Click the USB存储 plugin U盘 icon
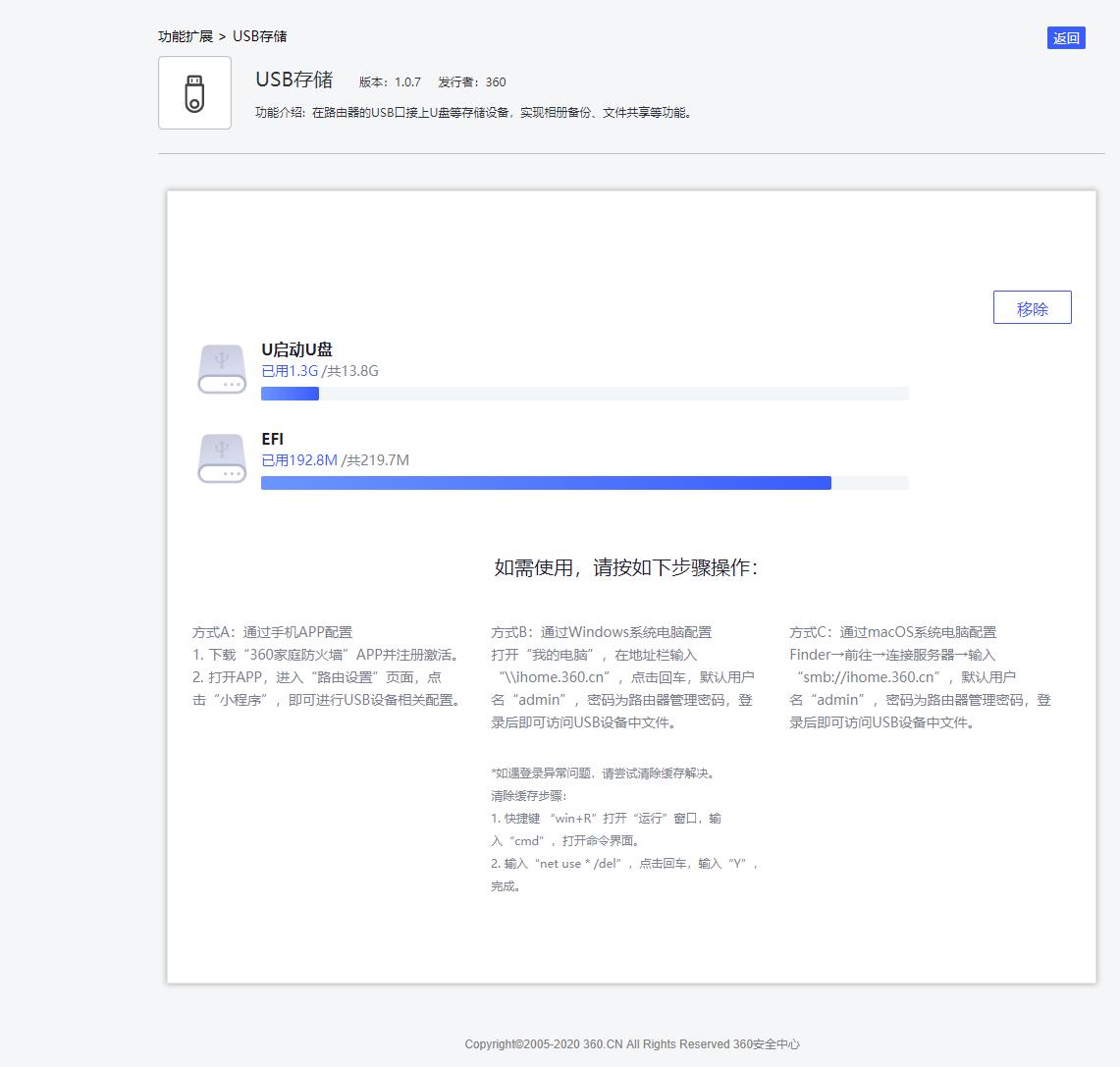The image size is (1120, 1067). pos(194,92)
